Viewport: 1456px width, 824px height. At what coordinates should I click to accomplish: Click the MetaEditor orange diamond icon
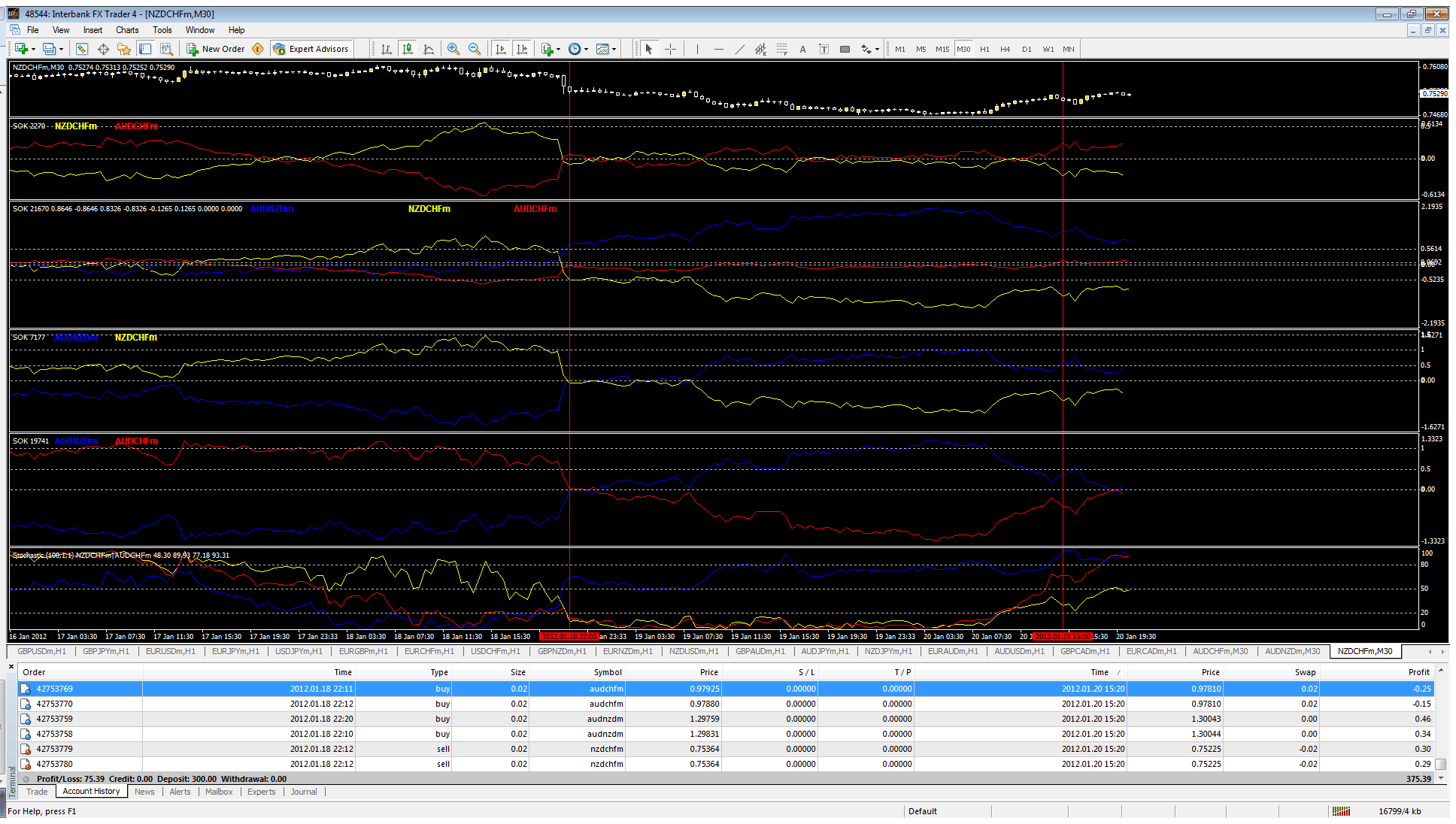(x=258, y=49)
